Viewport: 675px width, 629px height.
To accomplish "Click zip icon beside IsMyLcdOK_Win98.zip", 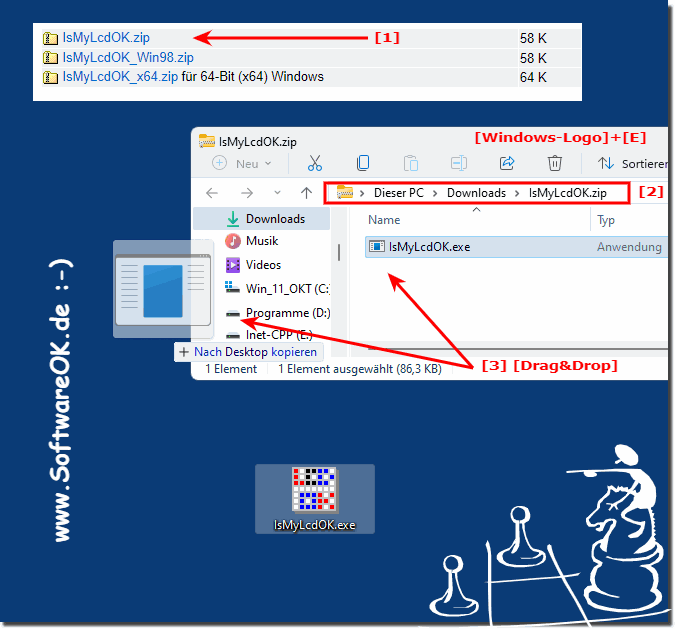I will coord(50,58).
